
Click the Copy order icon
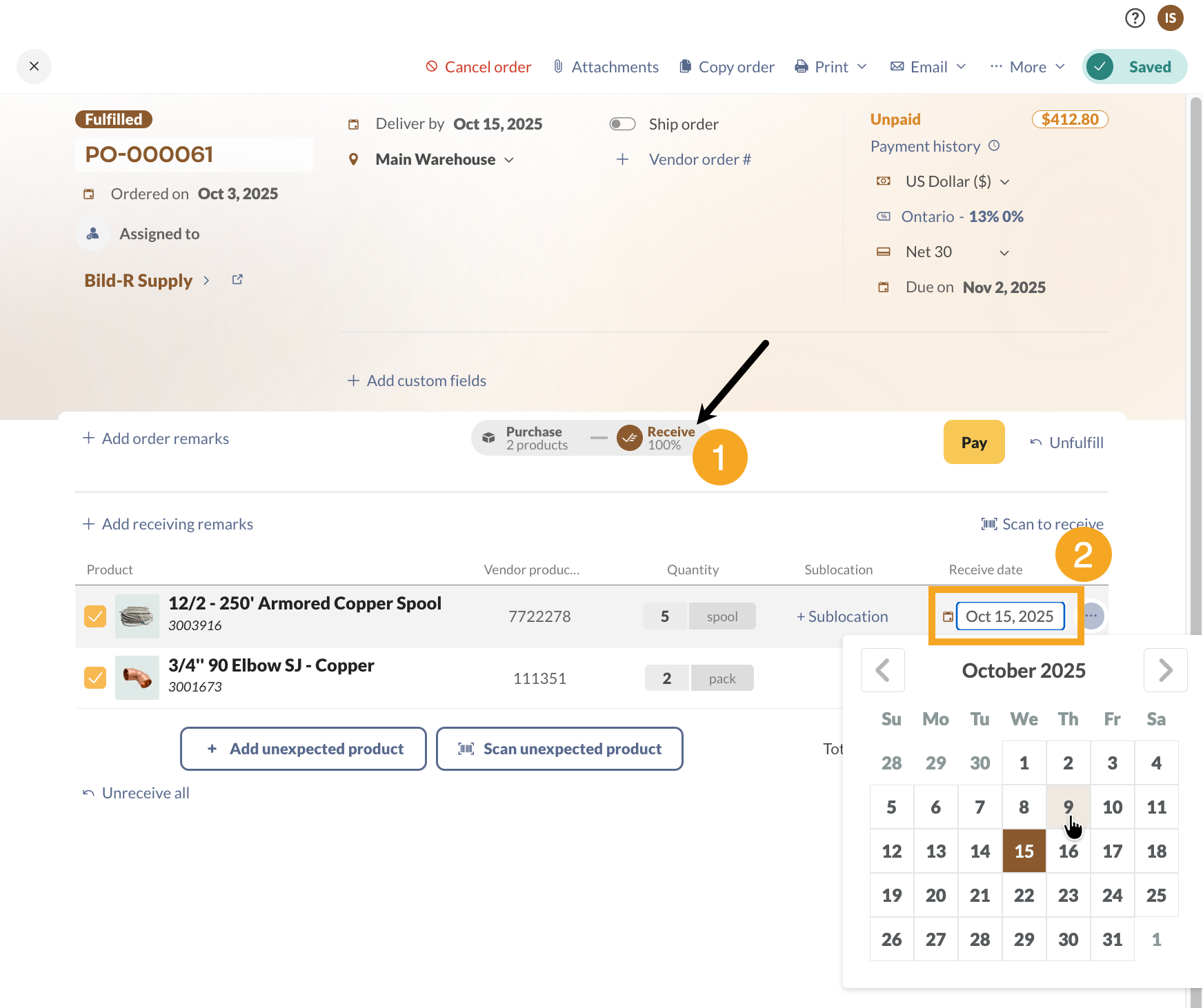pyautogui.click(x=686, y=66)
